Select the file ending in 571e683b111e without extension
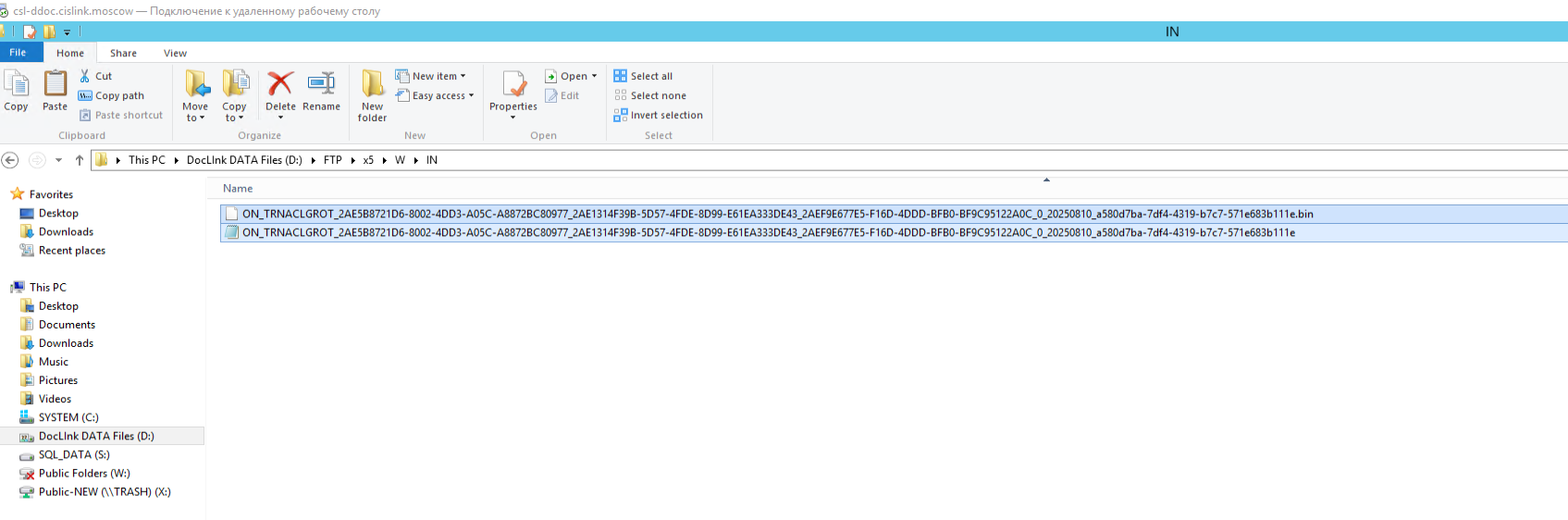1568x520 pixels. pos(894,232)
